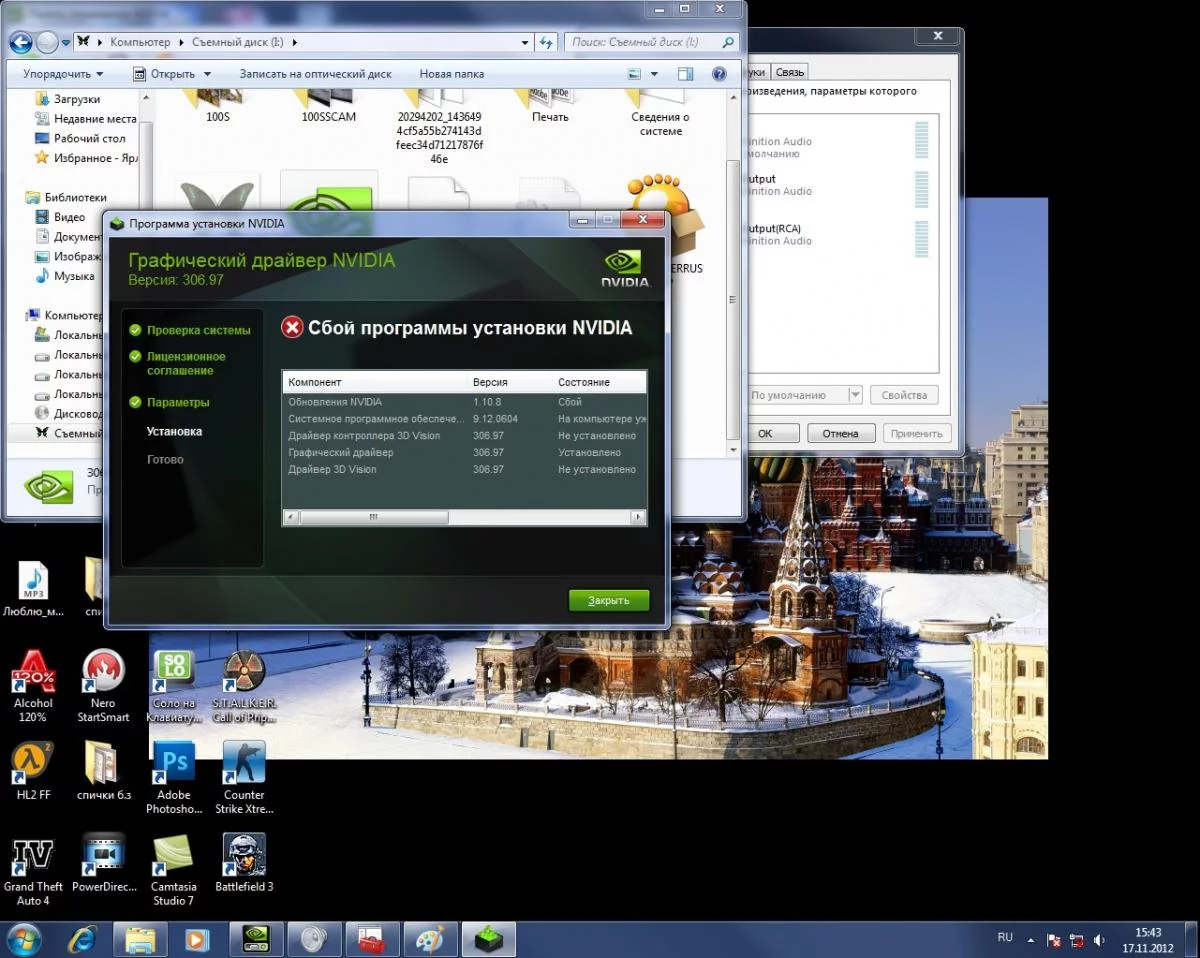Open the Windows Start menu

(x=23, y=939)
